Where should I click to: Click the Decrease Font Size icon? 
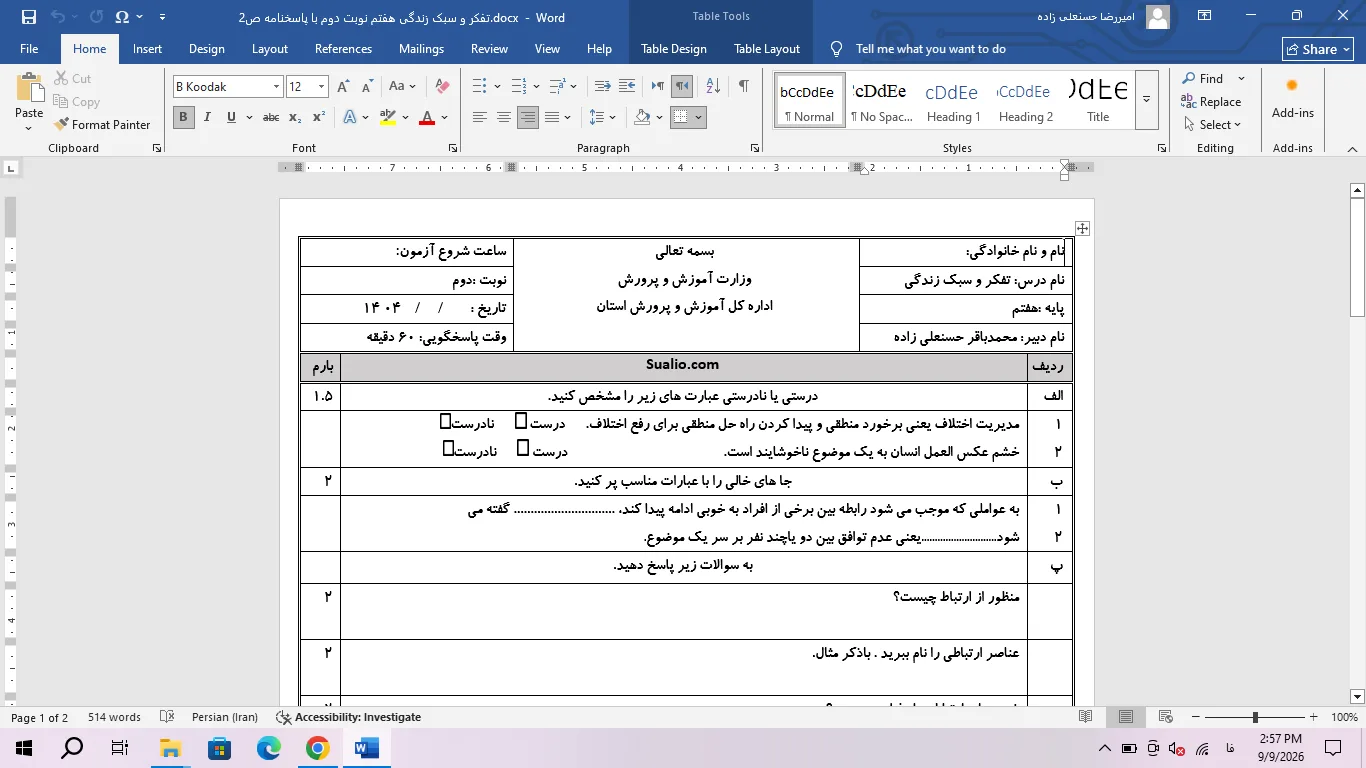coord(367,87)
